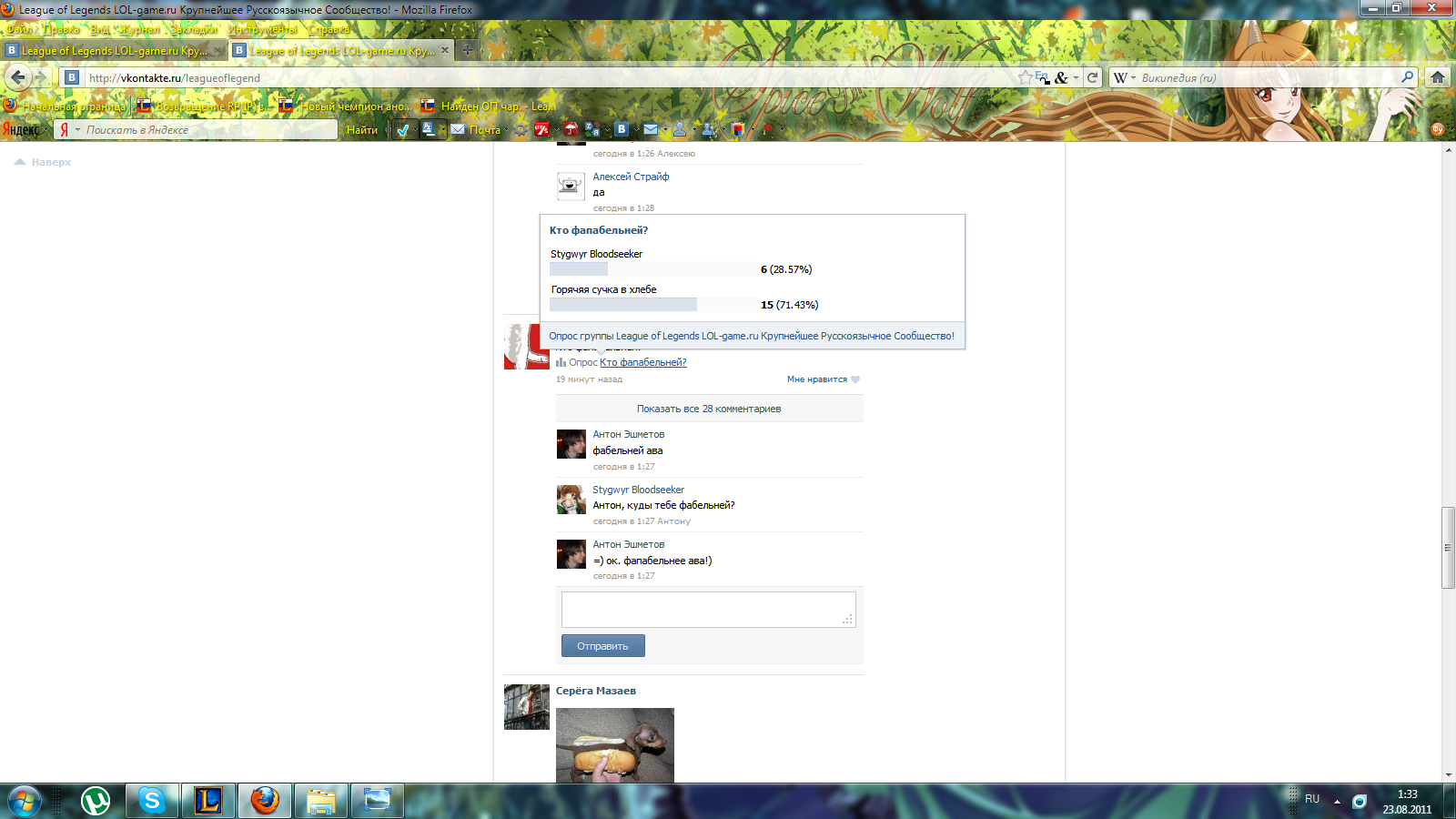Open Серёга Мазаев's profile link
The image size is (1456, 819).
(596, 691)
